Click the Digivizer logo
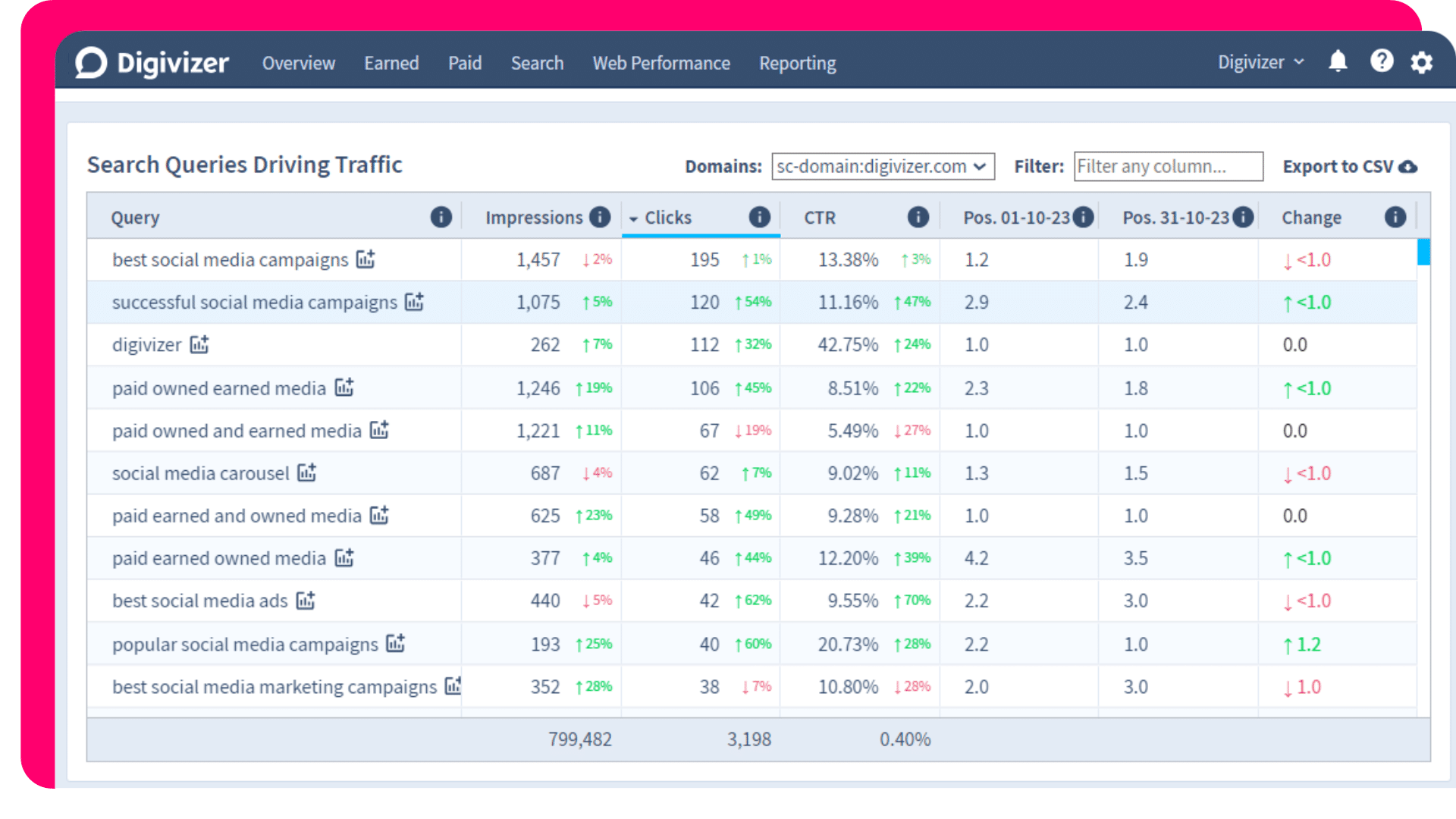 click(x=152, y=63)
